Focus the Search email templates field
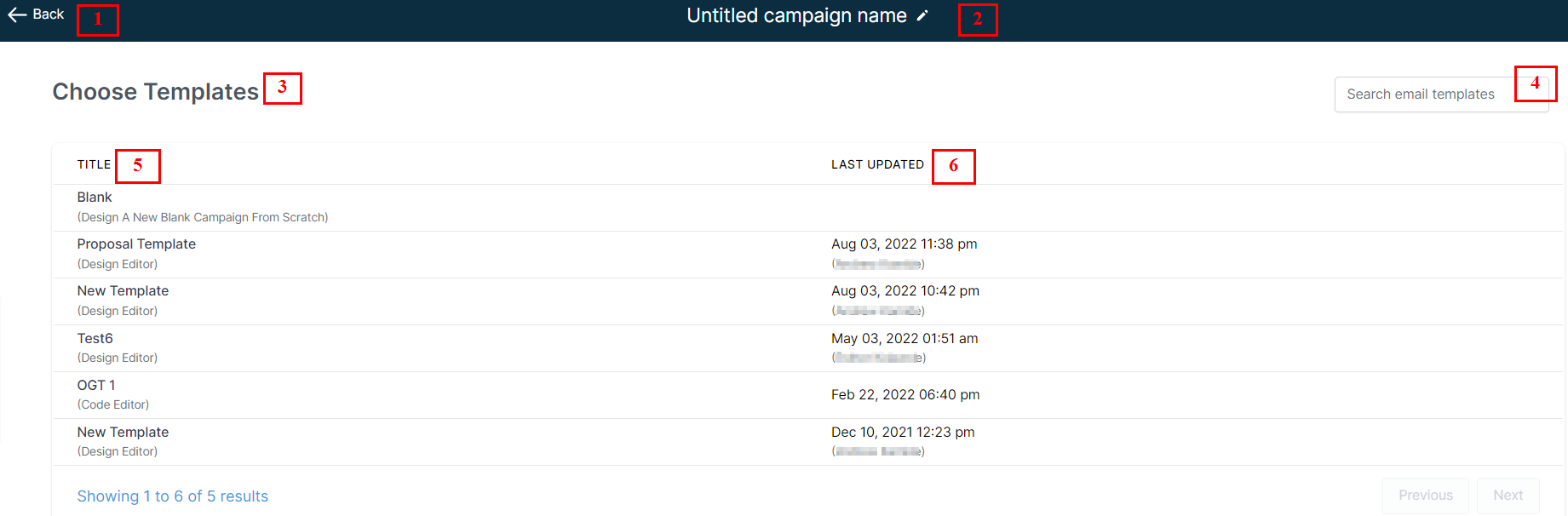Screen dimensions: 1568x516 tap(1441, 95)
